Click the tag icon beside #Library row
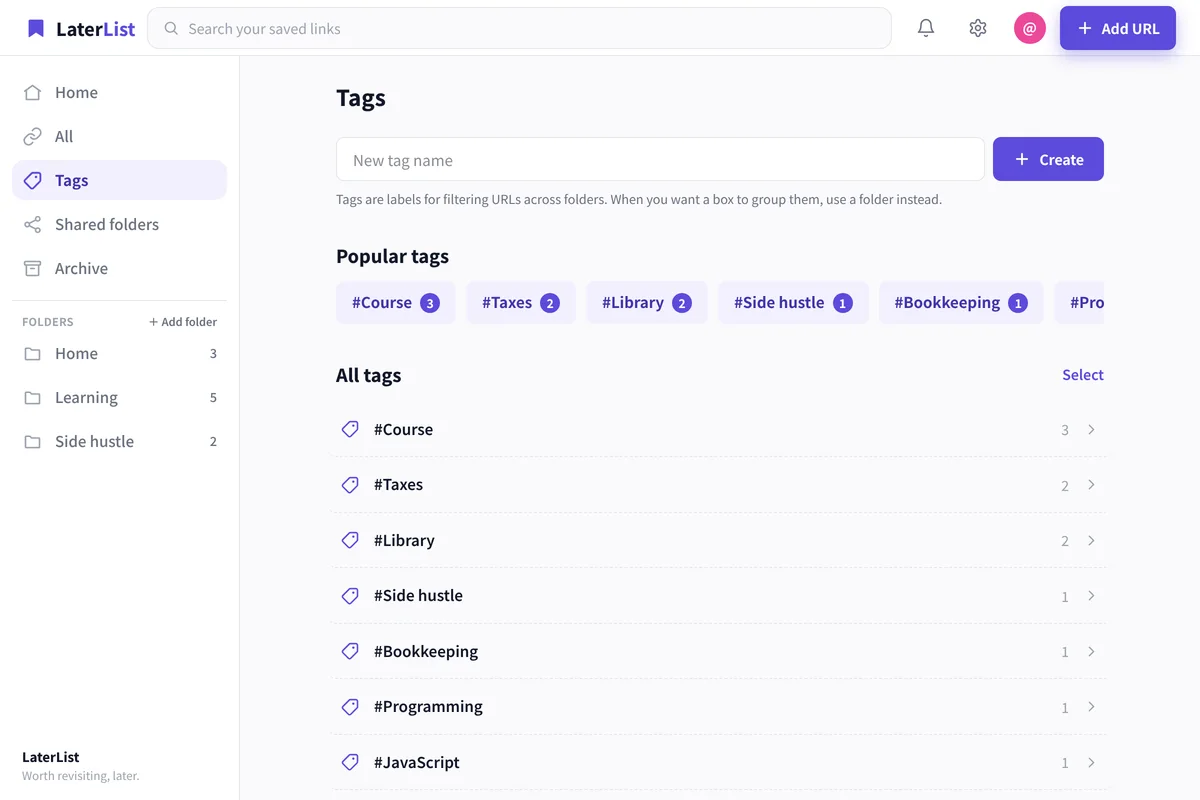The image size is (1200, 800). (x=350, y=540)
